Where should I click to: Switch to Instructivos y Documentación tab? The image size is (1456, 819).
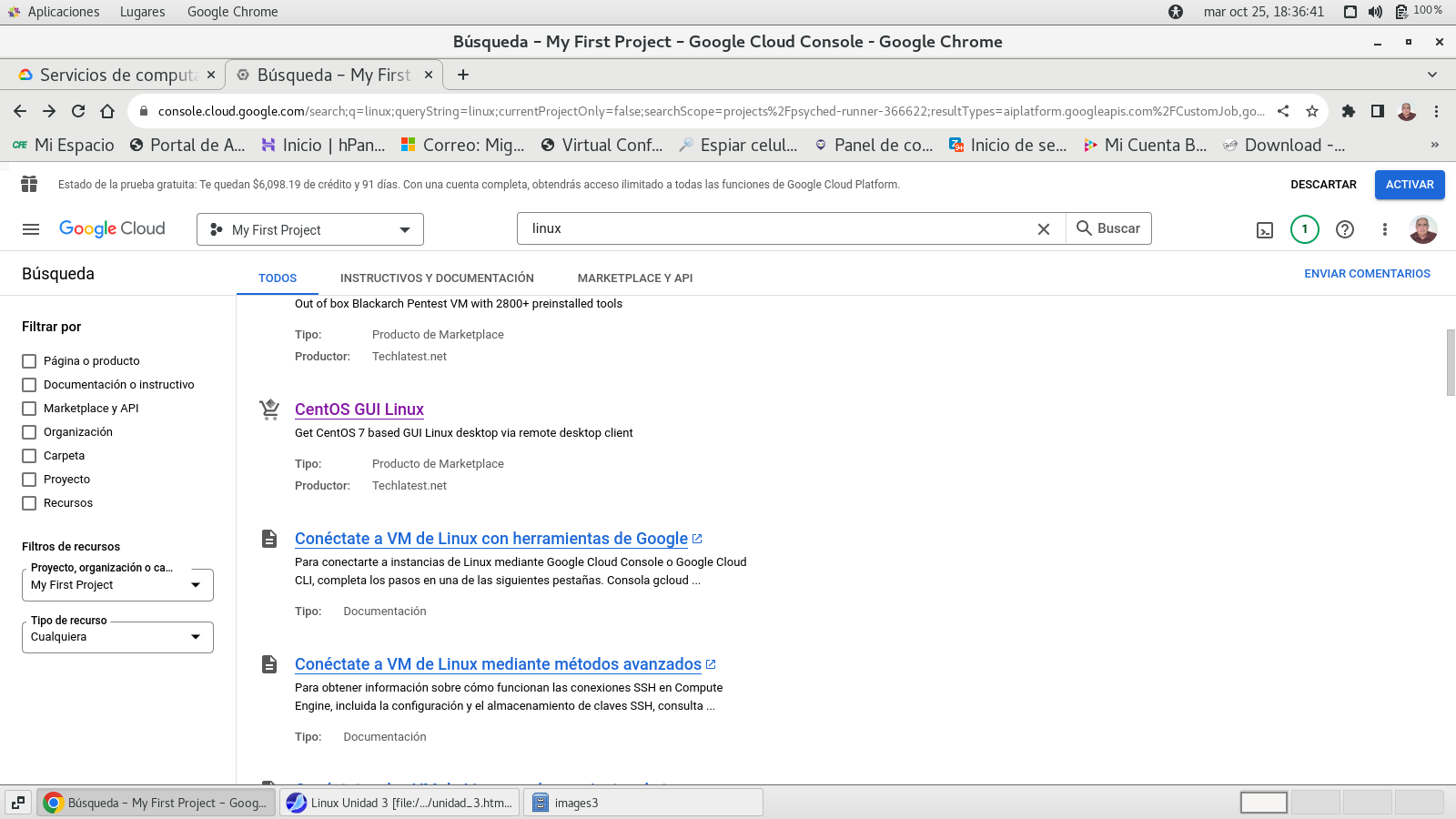(437, 278)
